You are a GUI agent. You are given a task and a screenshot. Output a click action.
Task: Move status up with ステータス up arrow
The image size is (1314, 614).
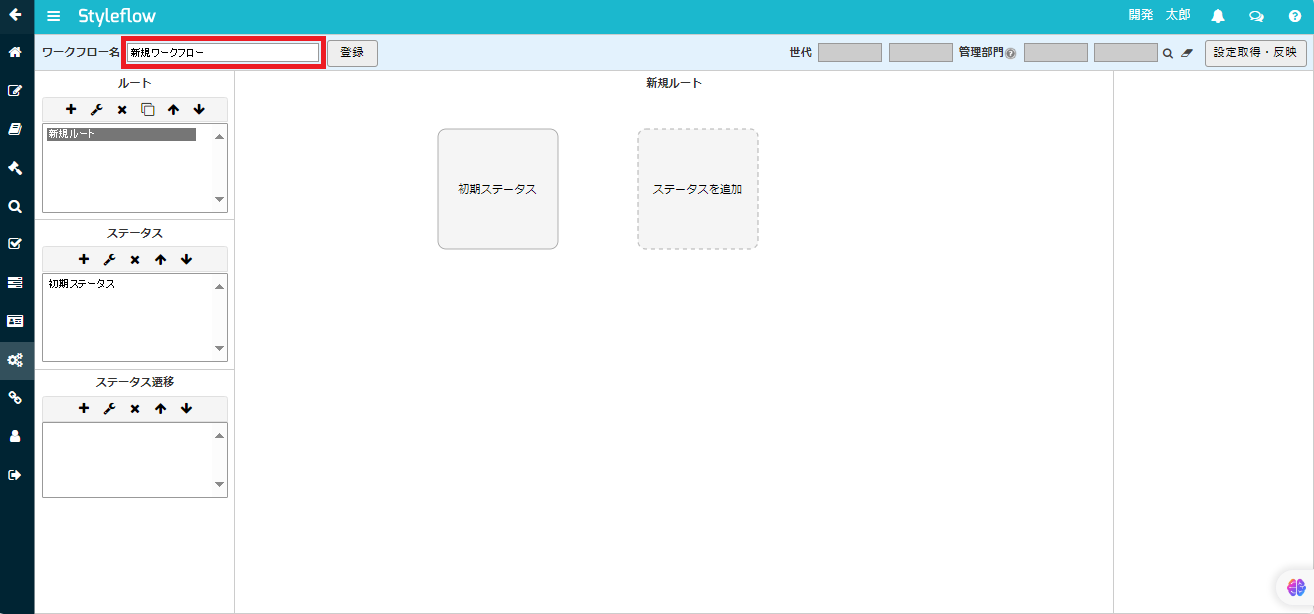pos(160,259)
